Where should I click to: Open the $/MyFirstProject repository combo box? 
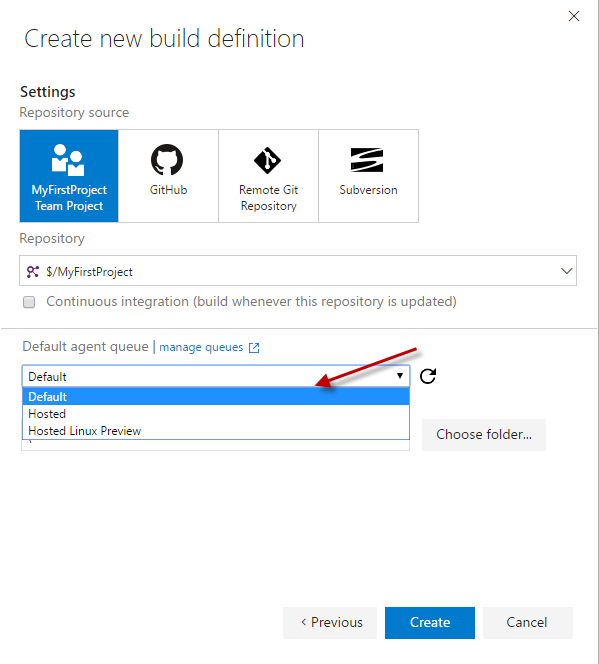(x=298, y=271)
